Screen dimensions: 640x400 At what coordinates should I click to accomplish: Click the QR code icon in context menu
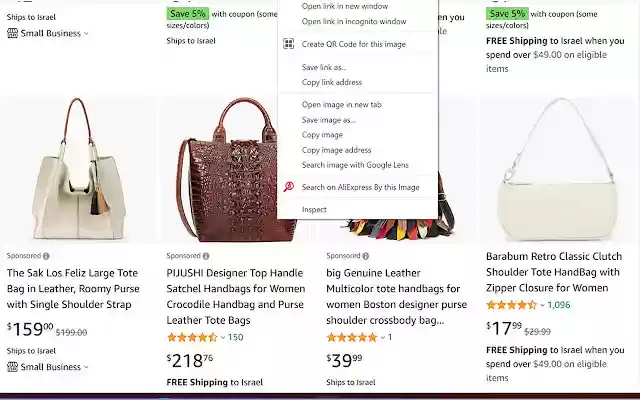pyautogui.click(x=288, y=44)
